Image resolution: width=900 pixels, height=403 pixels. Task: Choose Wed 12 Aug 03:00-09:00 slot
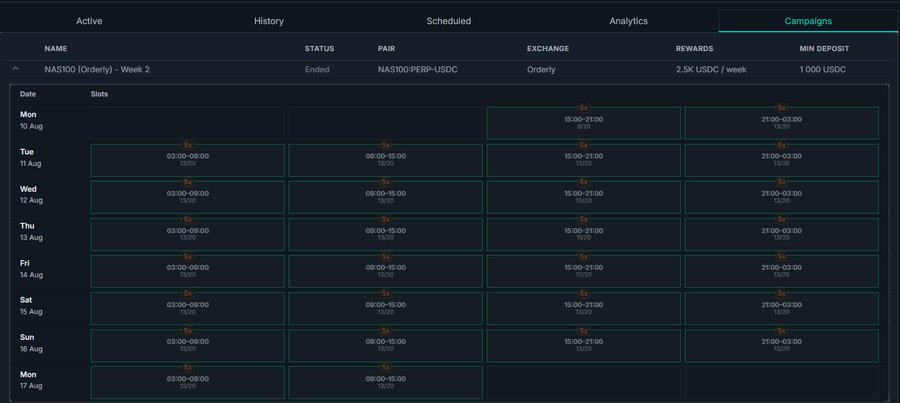tap(188, 197)
